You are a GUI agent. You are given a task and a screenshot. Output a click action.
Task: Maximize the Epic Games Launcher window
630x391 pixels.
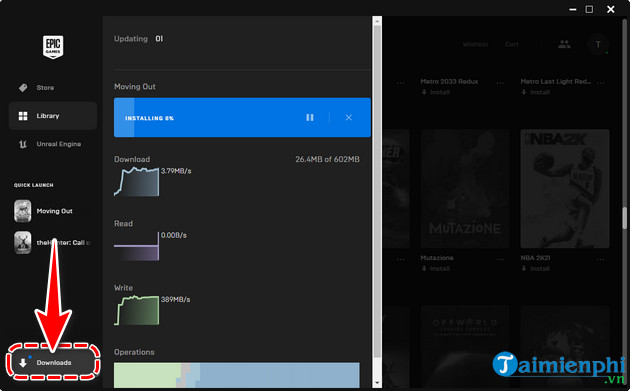[x=589, y=9]
